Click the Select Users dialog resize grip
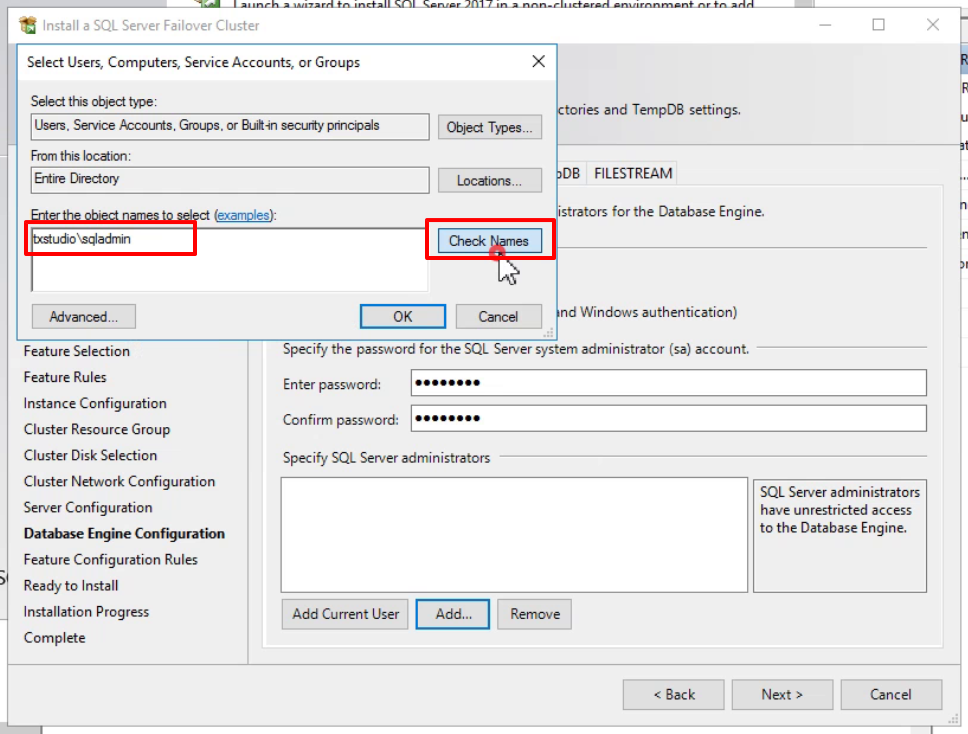The height and width of the screenshot is (734, 968). [x=548, y=333]
